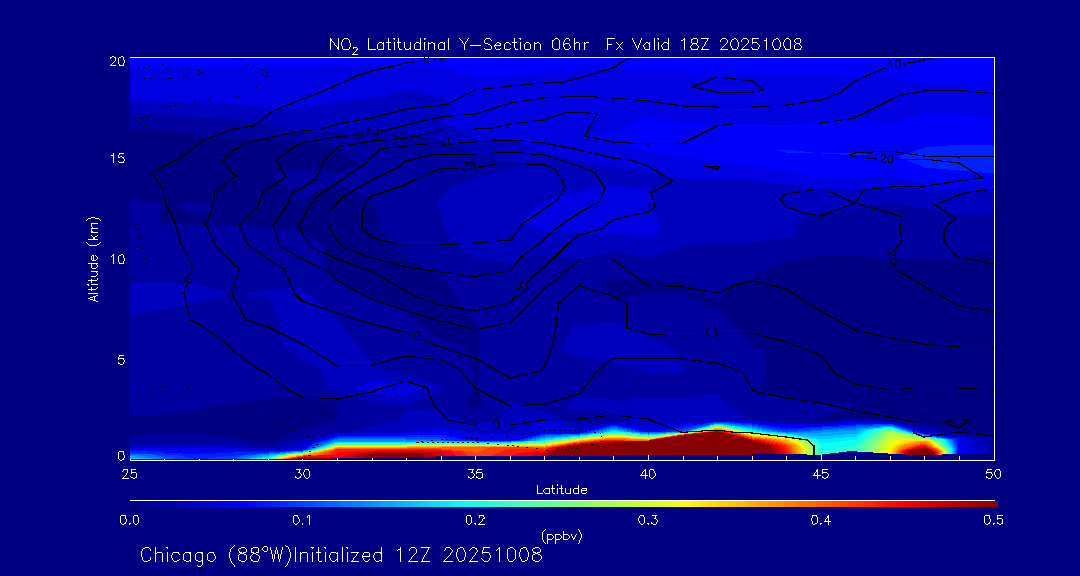
Task: Click the x-axis tick label '40'
Action: tap(648, 473)
